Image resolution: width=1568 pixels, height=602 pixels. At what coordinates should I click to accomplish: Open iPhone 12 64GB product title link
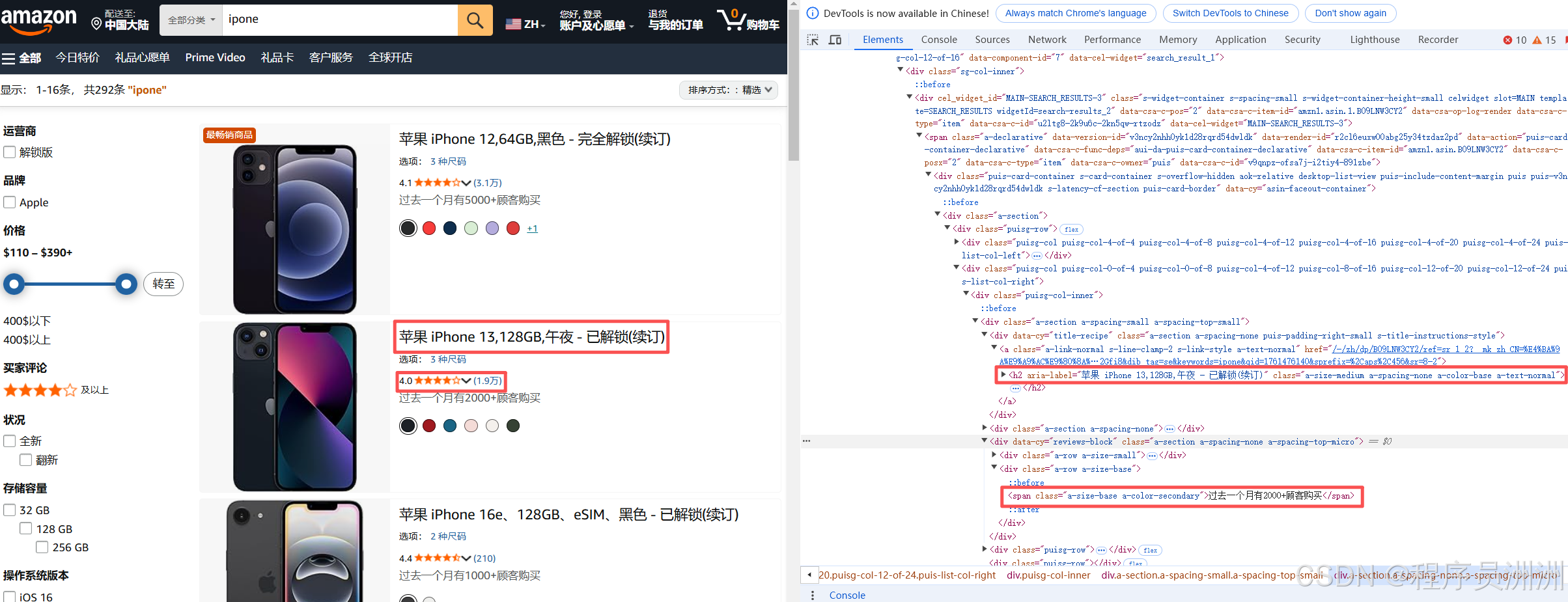coord(535,139)
